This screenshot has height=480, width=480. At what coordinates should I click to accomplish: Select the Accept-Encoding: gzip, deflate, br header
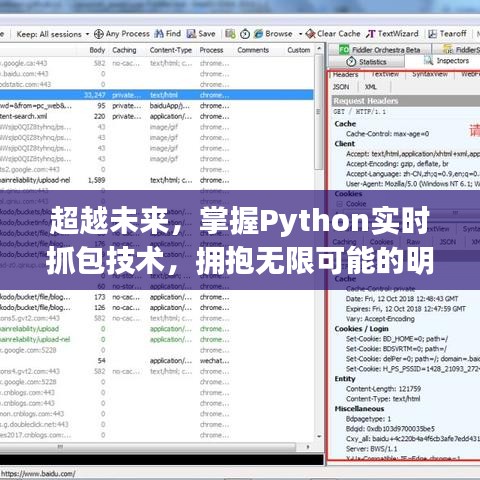tap(397, 164)
